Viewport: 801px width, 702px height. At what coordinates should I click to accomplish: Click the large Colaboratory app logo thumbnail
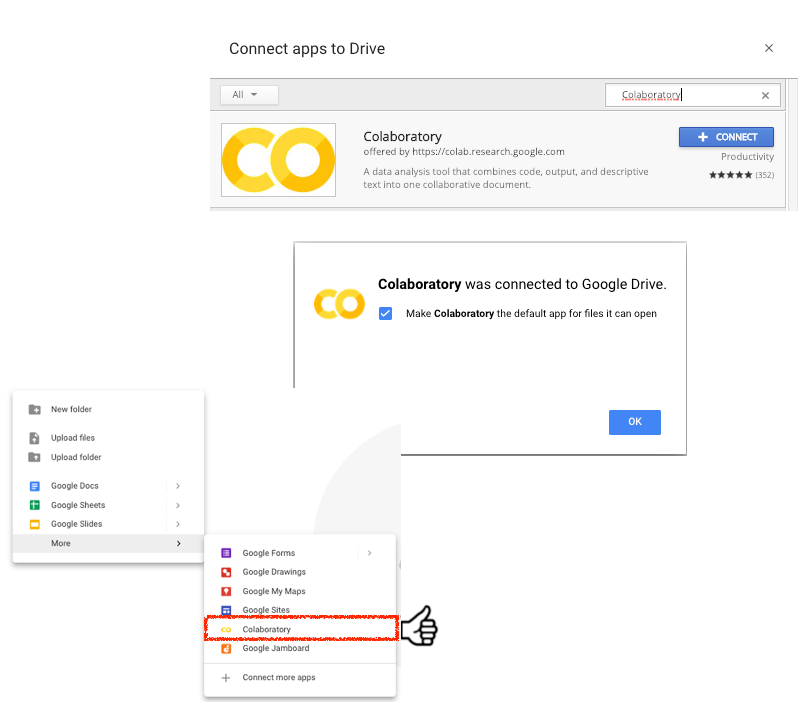point(278,160)
